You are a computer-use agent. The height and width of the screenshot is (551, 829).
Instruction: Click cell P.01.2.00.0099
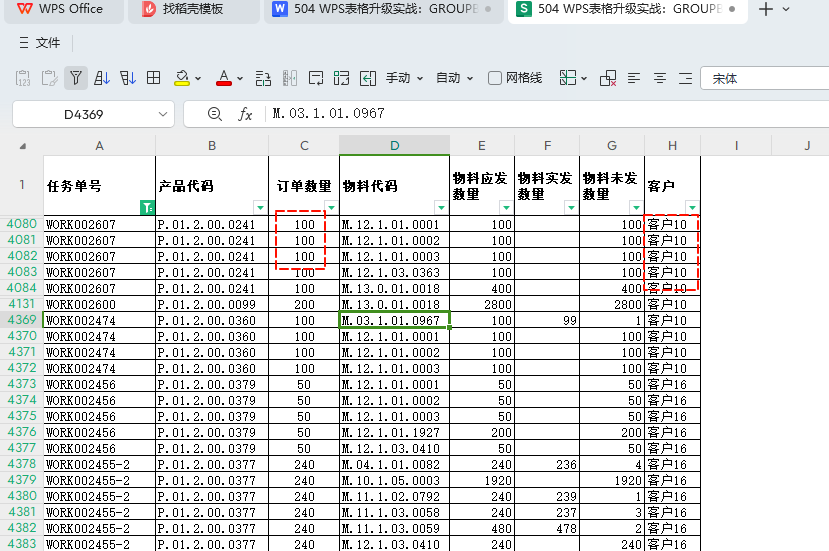coord(212,304)
